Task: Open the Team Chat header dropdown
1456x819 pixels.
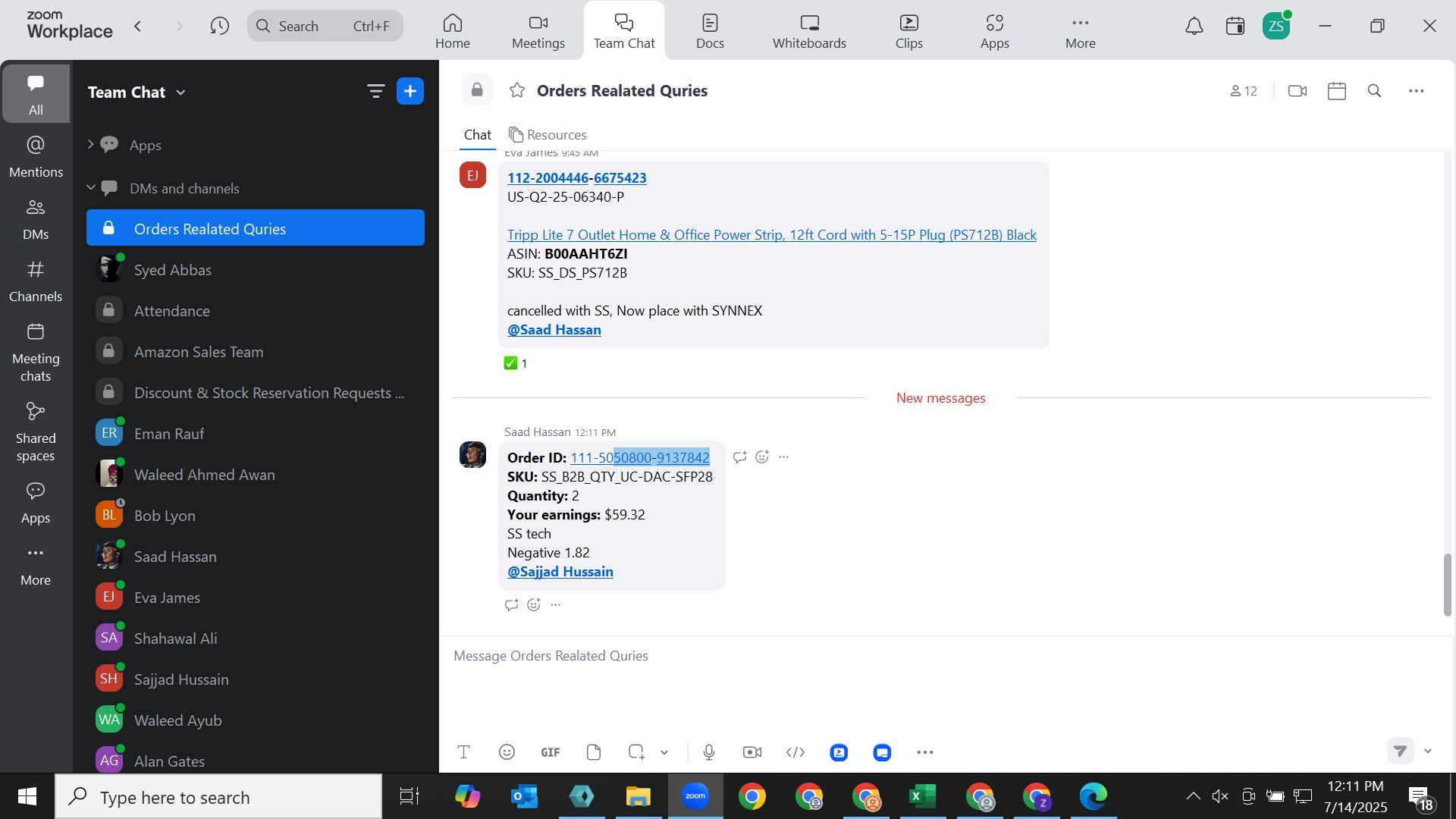Action: (180, 93)
